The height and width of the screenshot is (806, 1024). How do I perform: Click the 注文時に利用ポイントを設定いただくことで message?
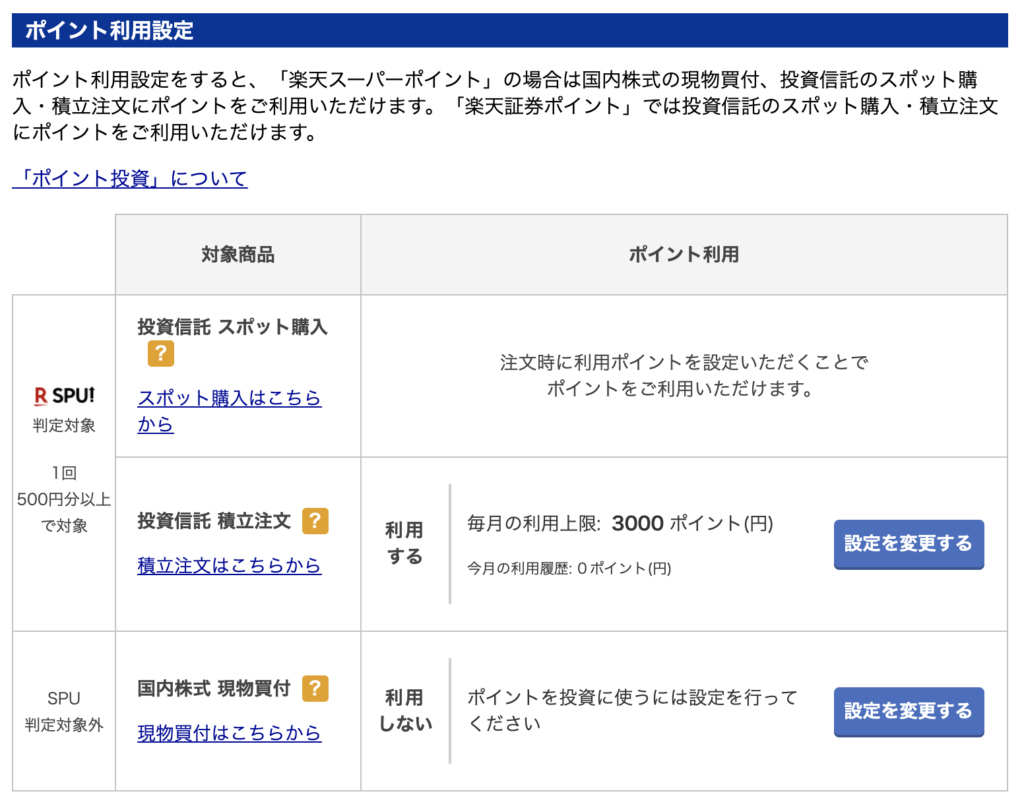pyautogui.click(x=684, y=376)
